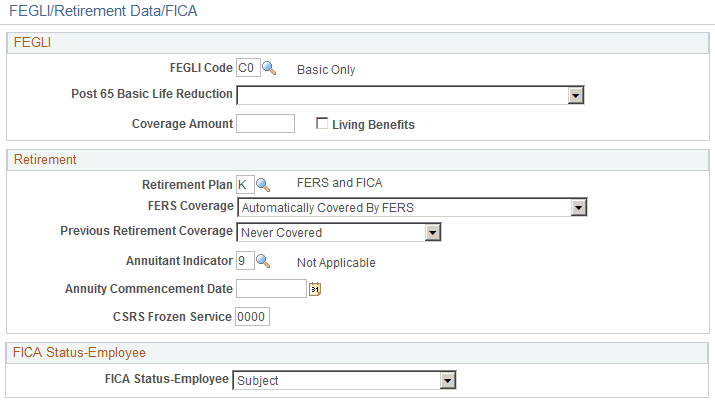Open the FICA Status-Employee dropdown

click(448, 380)
